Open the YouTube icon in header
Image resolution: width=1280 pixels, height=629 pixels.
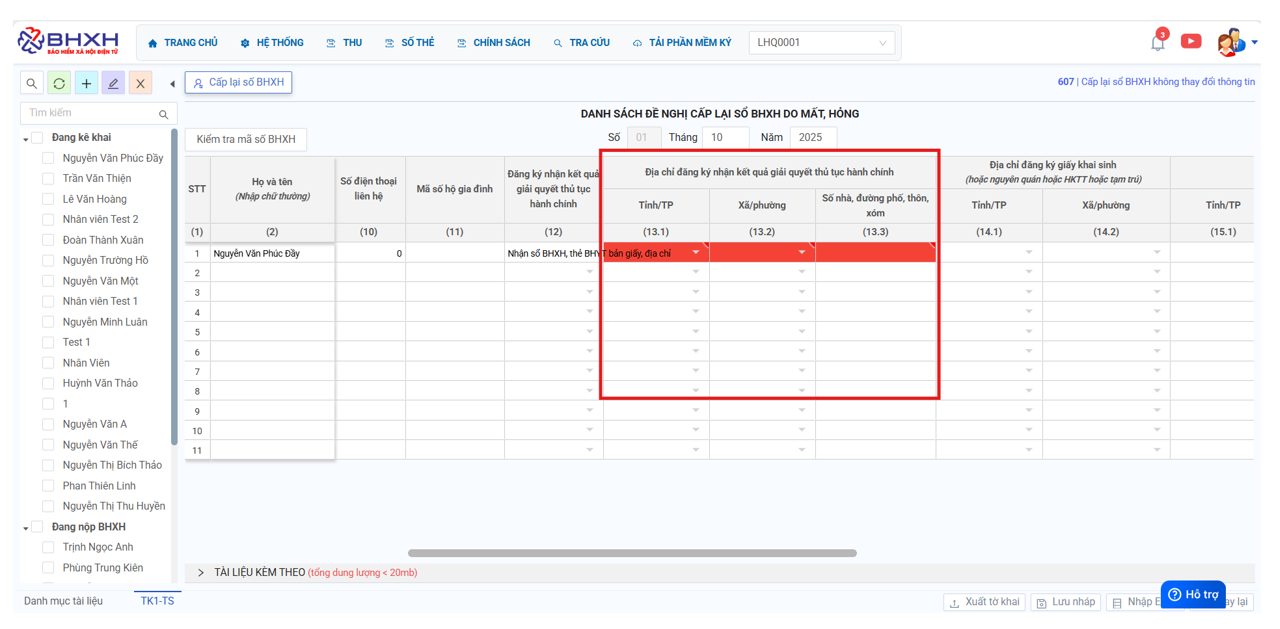pos(1190,42)
